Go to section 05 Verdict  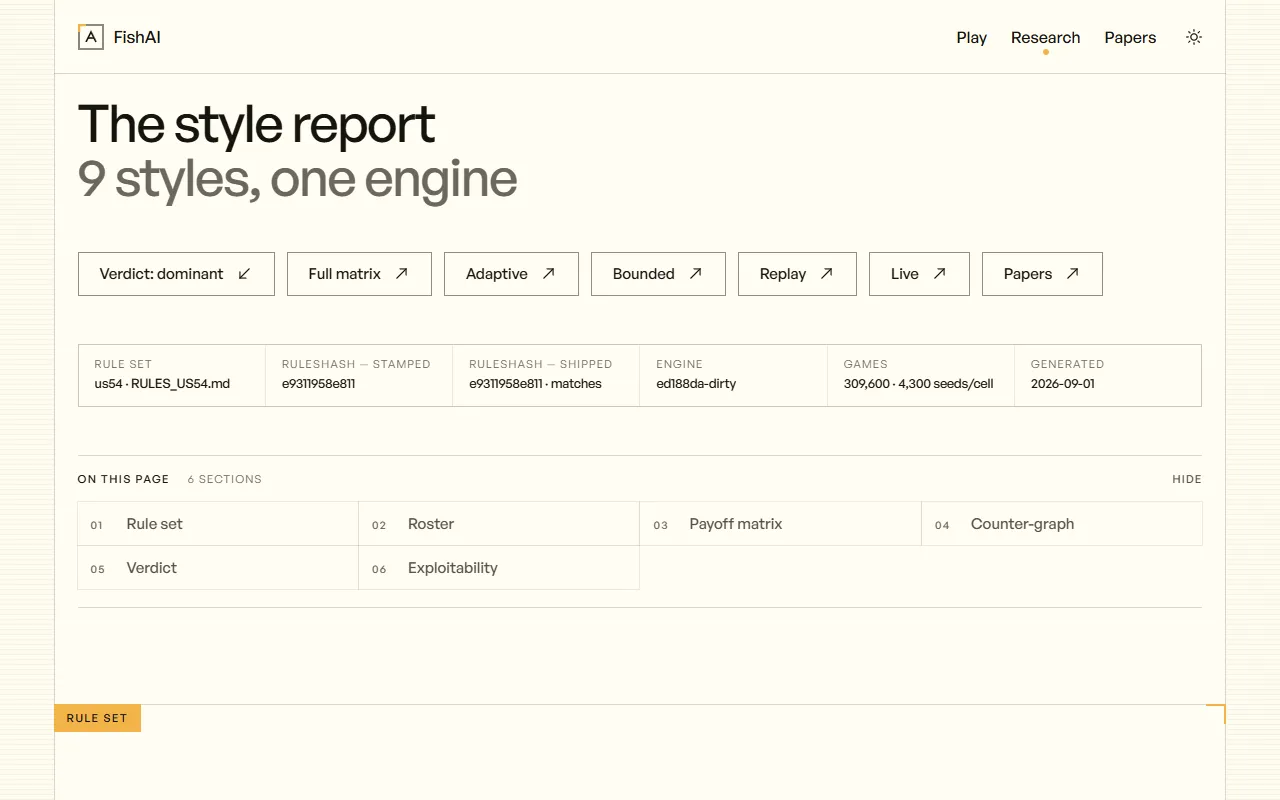coord(218,568)
